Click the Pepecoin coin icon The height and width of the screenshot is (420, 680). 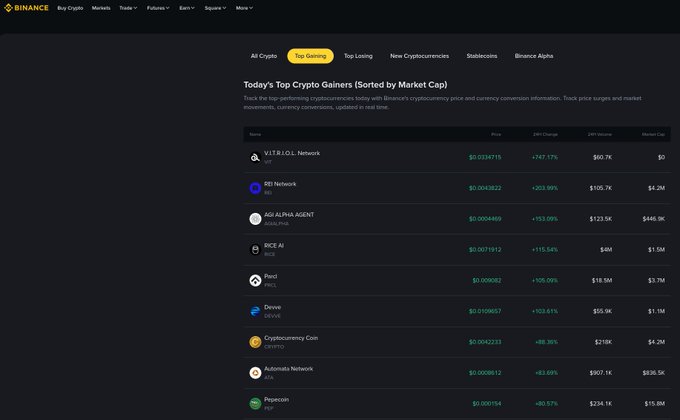[255, 404]
